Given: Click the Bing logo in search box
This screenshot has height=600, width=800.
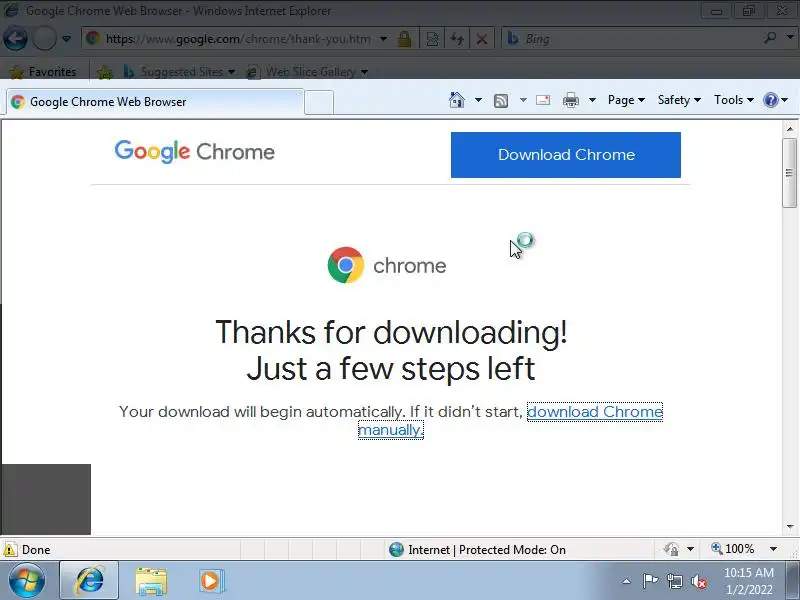Looking at the screenshot, I should point(513,39).
